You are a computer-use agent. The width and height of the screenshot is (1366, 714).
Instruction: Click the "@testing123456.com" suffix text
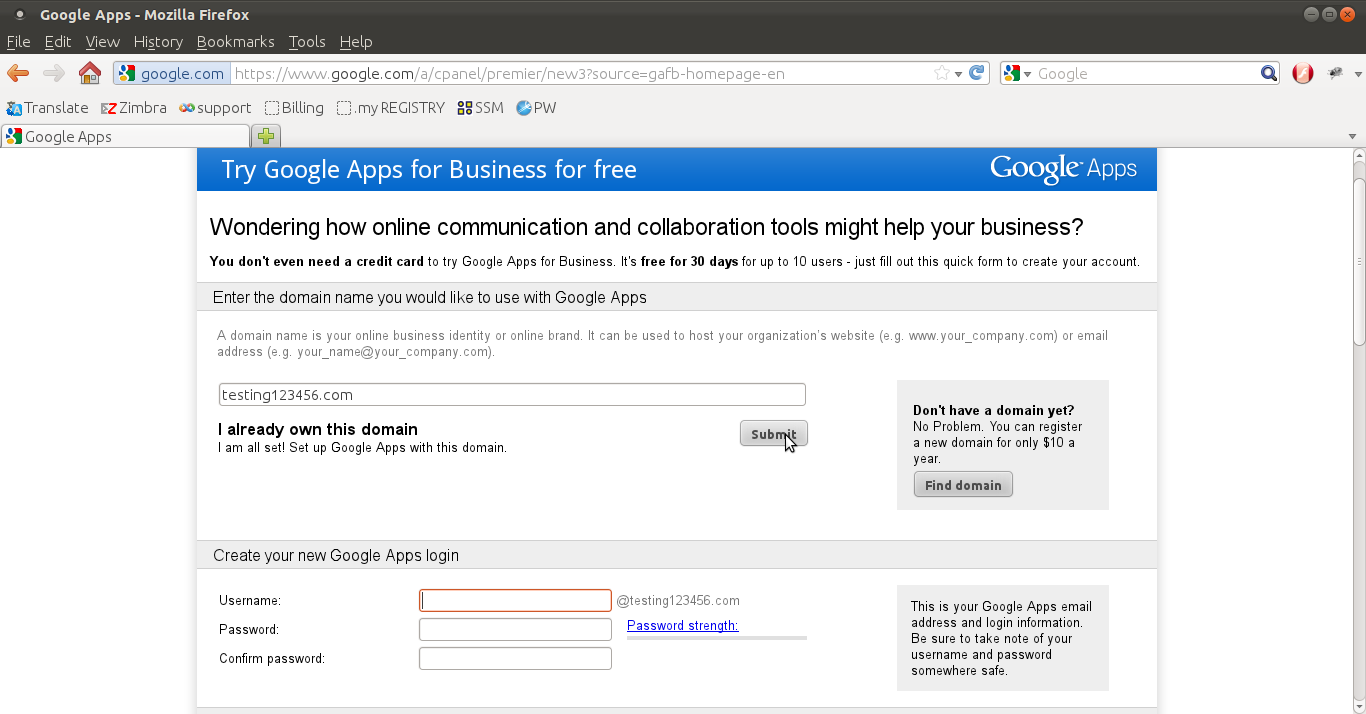[678, 601]
